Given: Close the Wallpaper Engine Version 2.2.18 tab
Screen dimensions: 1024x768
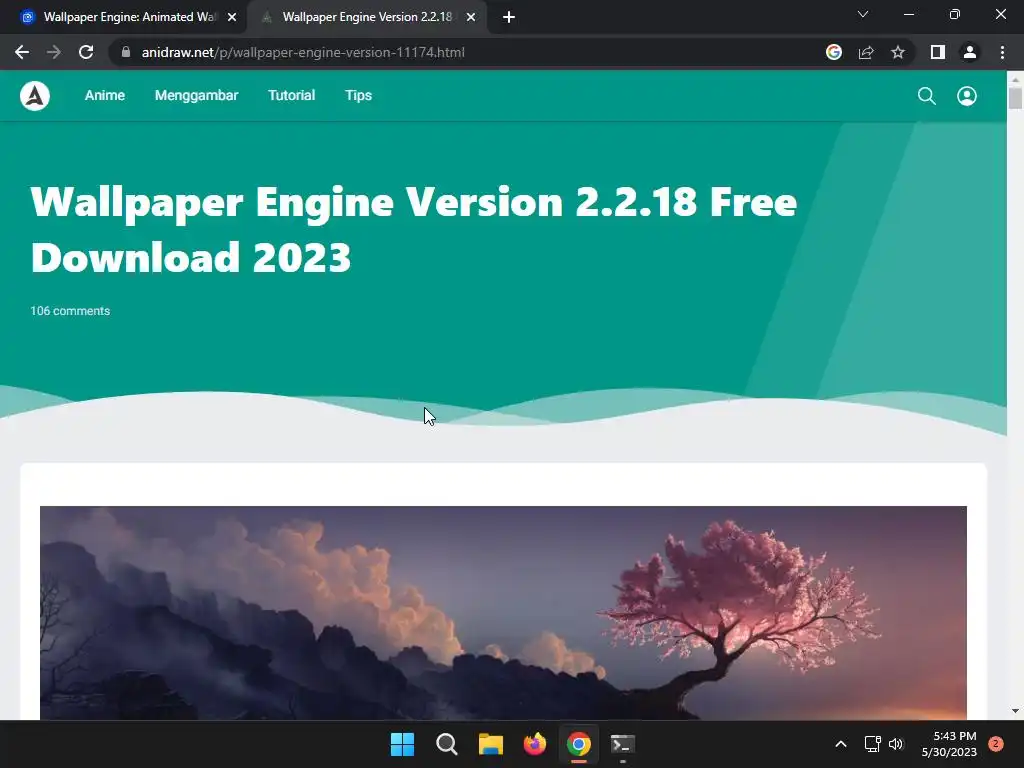Looking at the screenshot, I should 471,17.
